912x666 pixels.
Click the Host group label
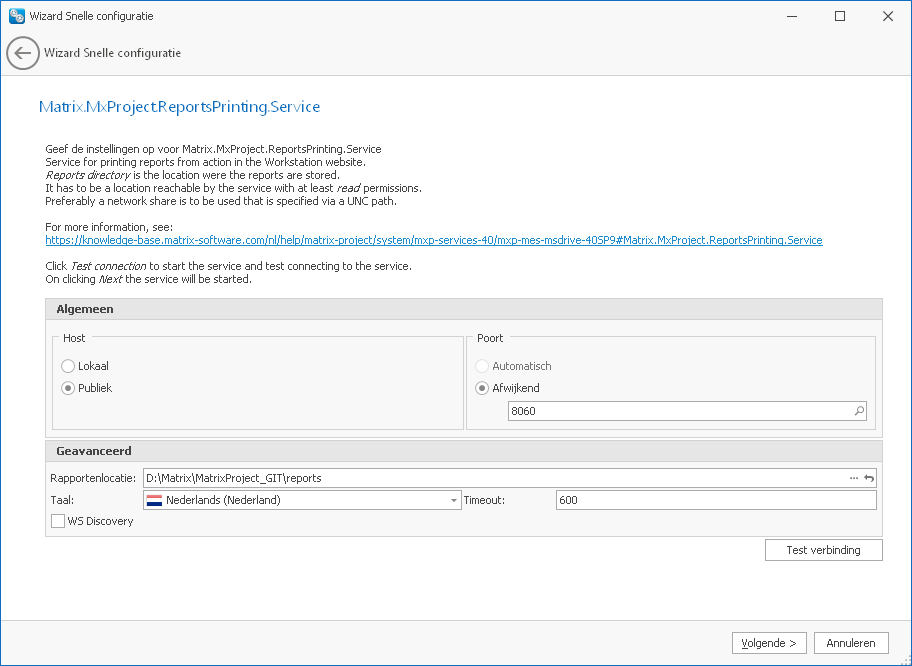coord(74,338)
